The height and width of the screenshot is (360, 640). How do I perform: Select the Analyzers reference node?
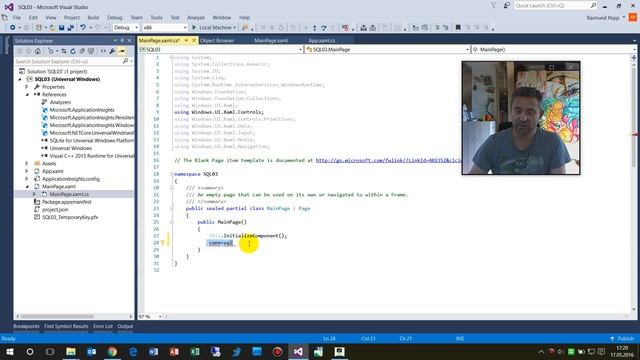tap(60, 102)
